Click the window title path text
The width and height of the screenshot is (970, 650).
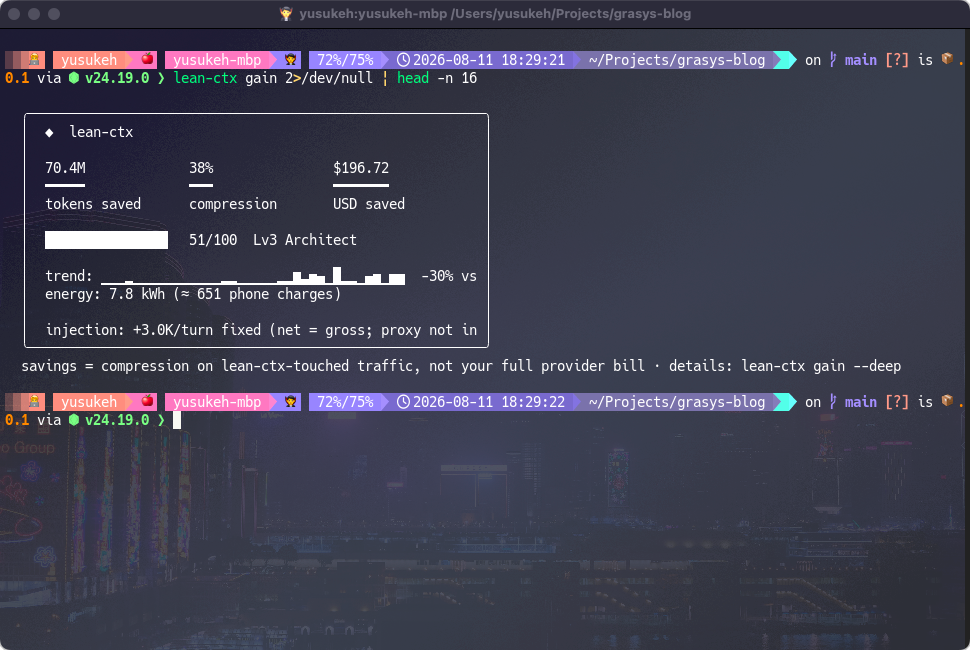[x=495, y=14]
